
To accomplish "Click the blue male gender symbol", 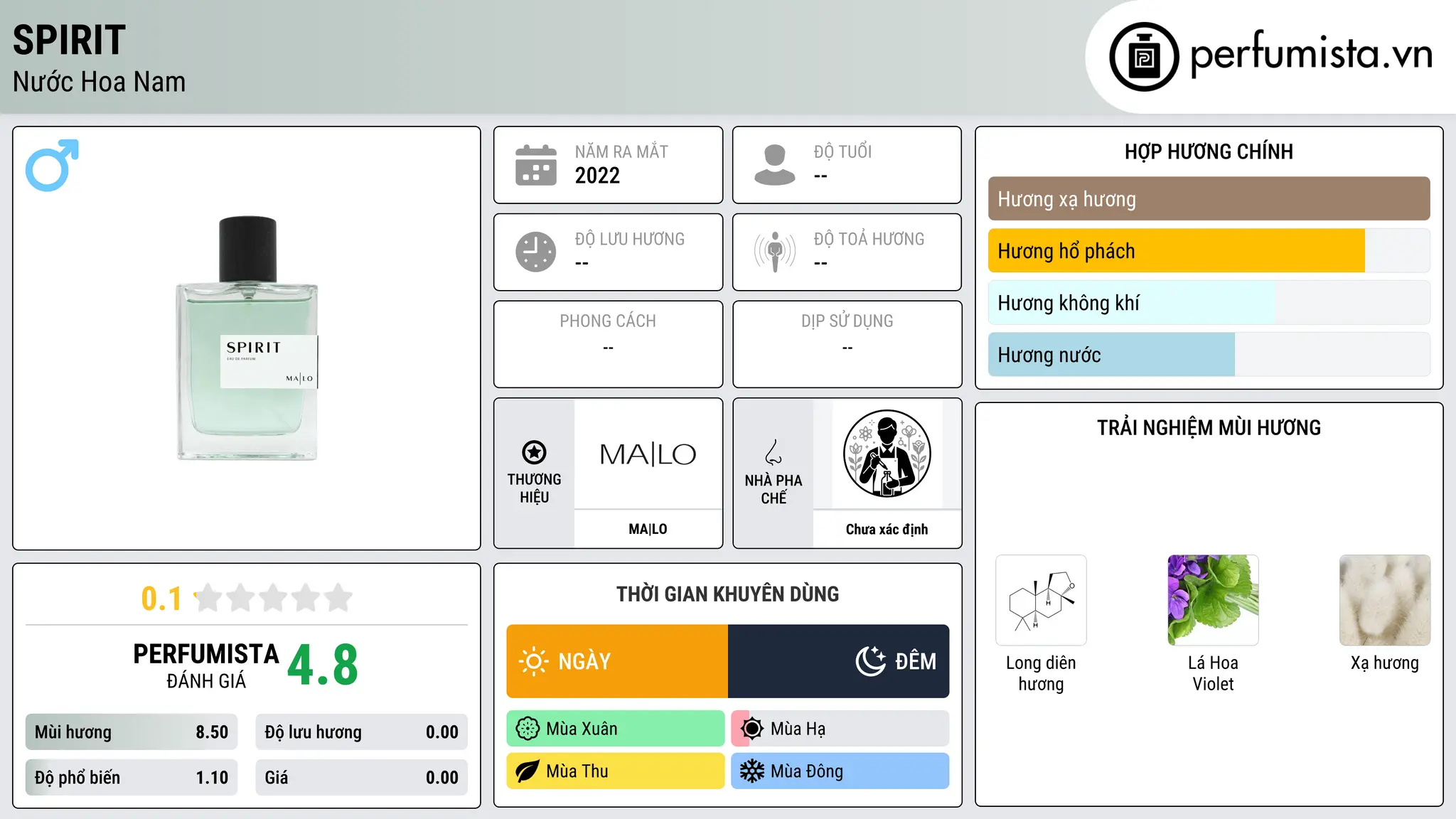I will 52,165.
